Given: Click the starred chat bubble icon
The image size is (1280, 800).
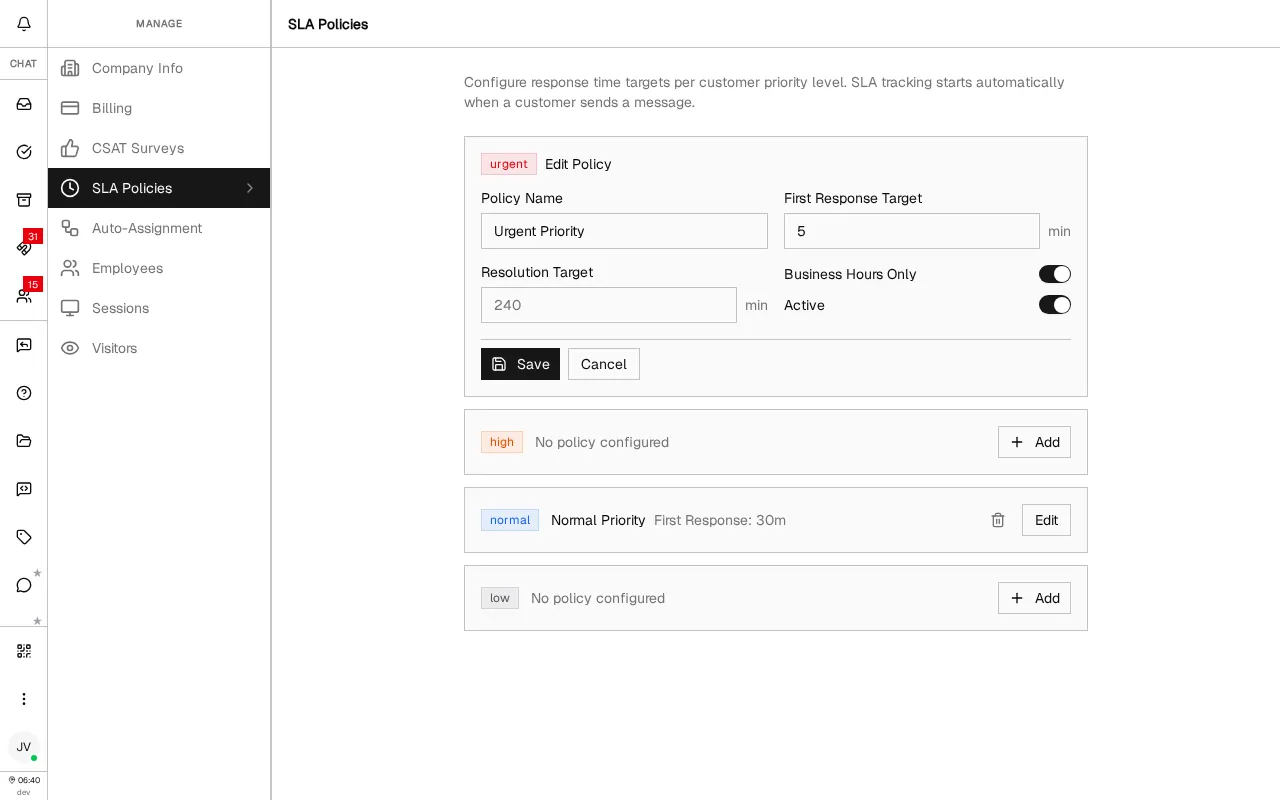Looking at the screenshot, I should [24, 585].
